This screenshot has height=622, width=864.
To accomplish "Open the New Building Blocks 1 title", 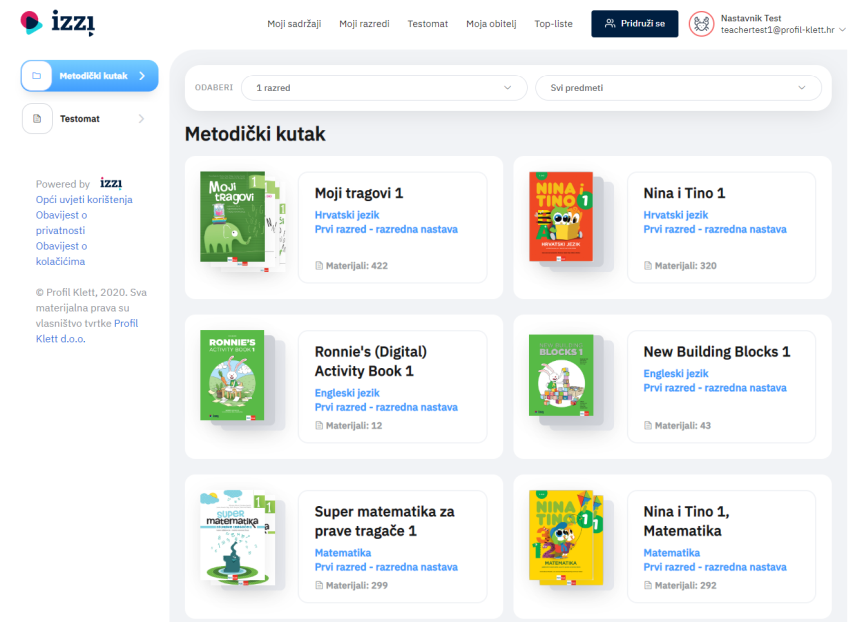I will [x=716, y=351].
